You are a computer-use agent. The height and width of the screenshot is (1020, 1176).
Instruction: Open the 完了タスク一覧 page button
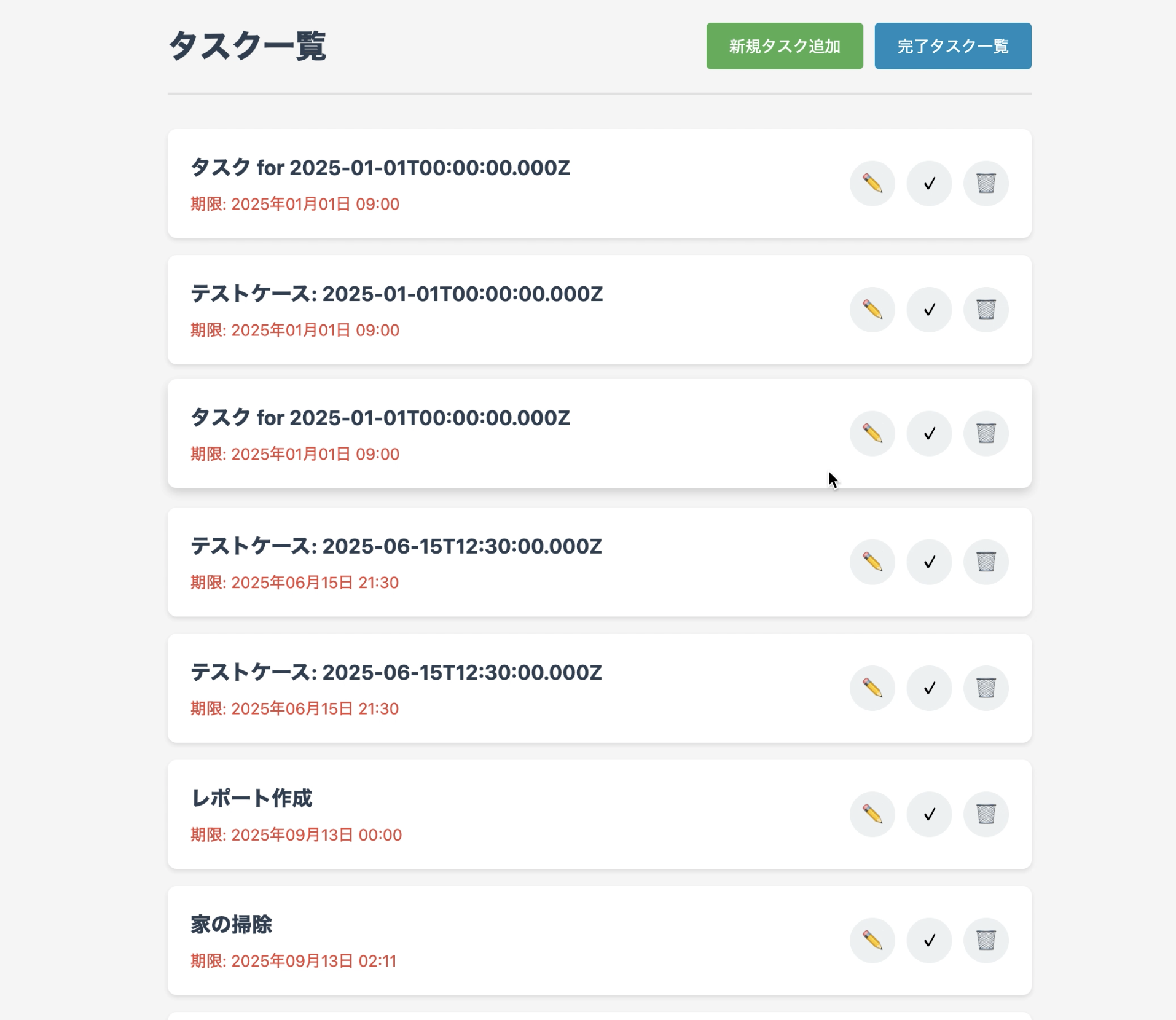pyautogui.click(x=952, y=46)
